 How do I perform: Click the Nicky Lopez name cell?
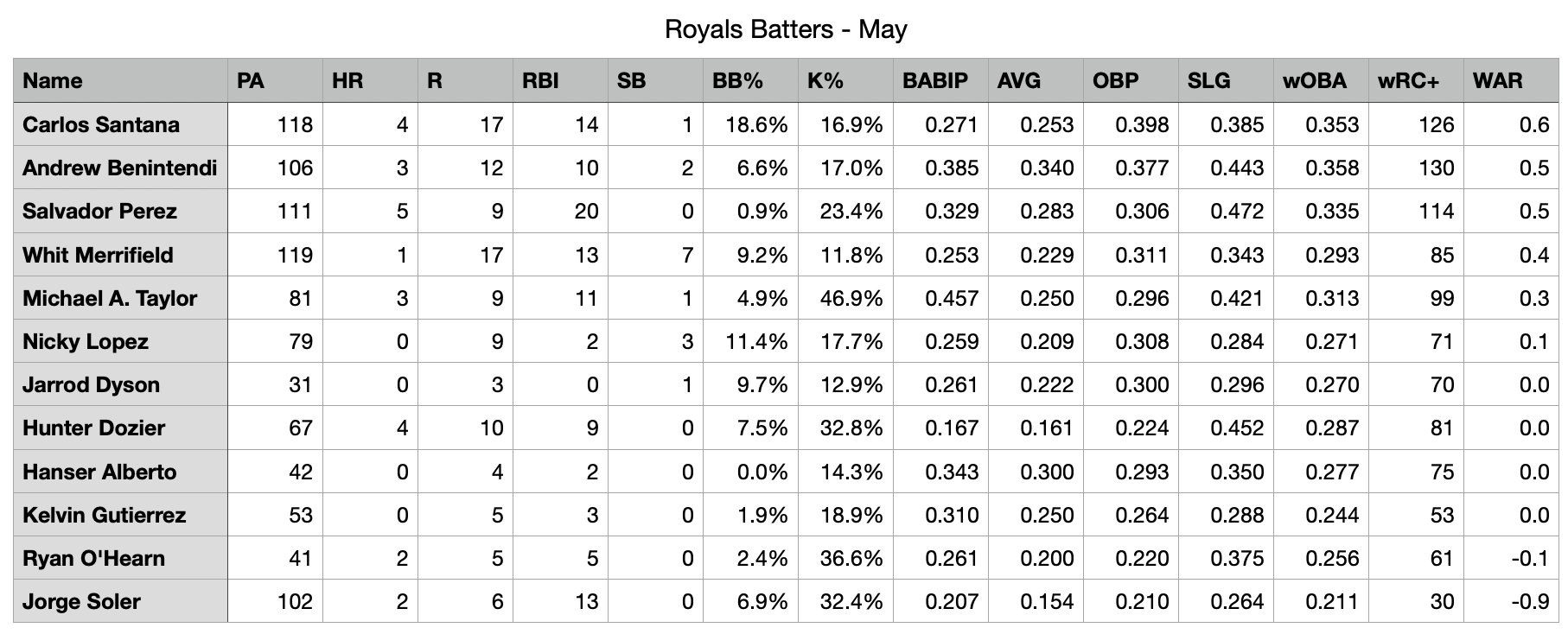tap(86, 342)
